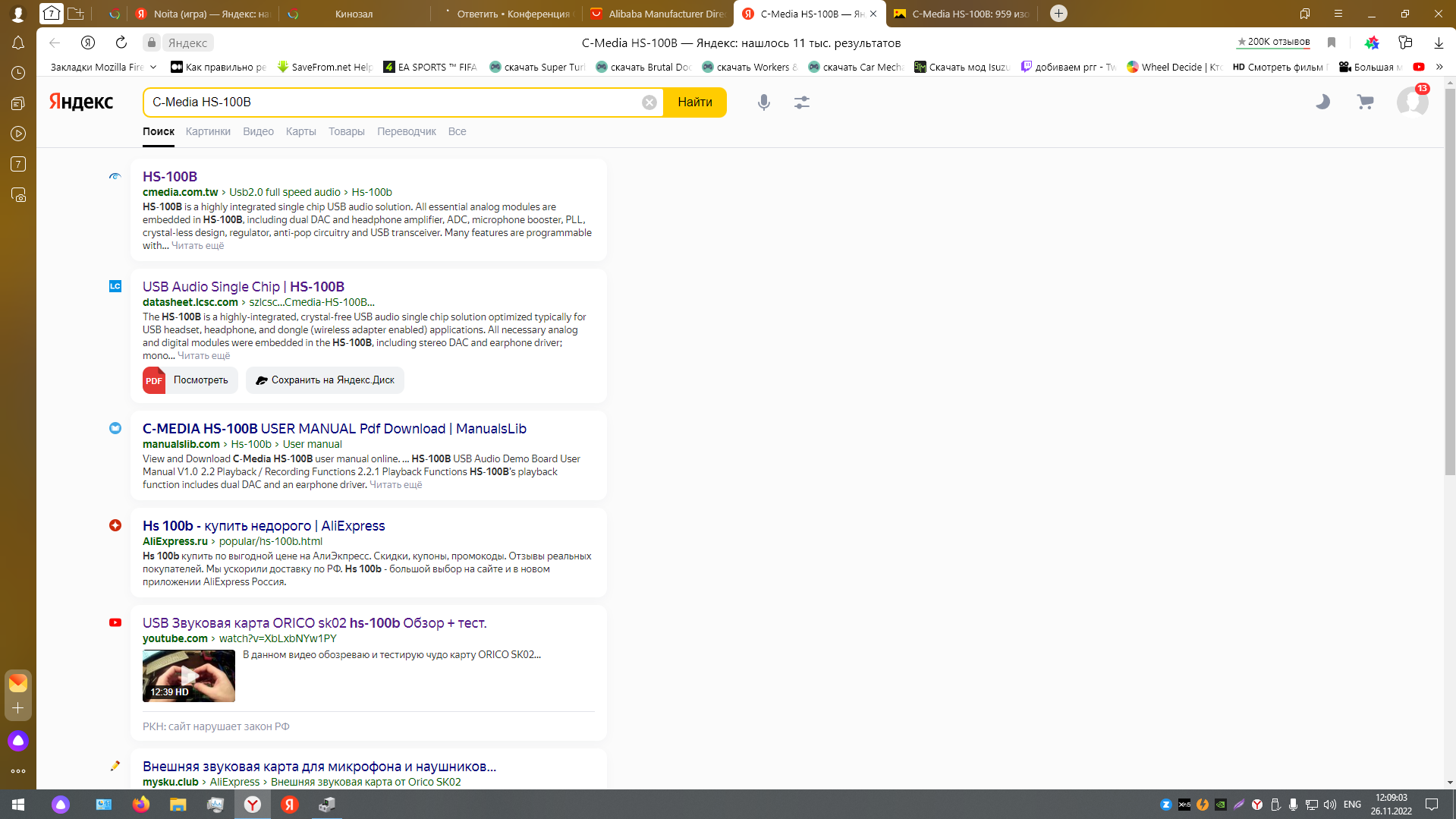
Task: Expand 'Читать ещё' in cmedia.com.tw result
Action: [x=197, y=246]
